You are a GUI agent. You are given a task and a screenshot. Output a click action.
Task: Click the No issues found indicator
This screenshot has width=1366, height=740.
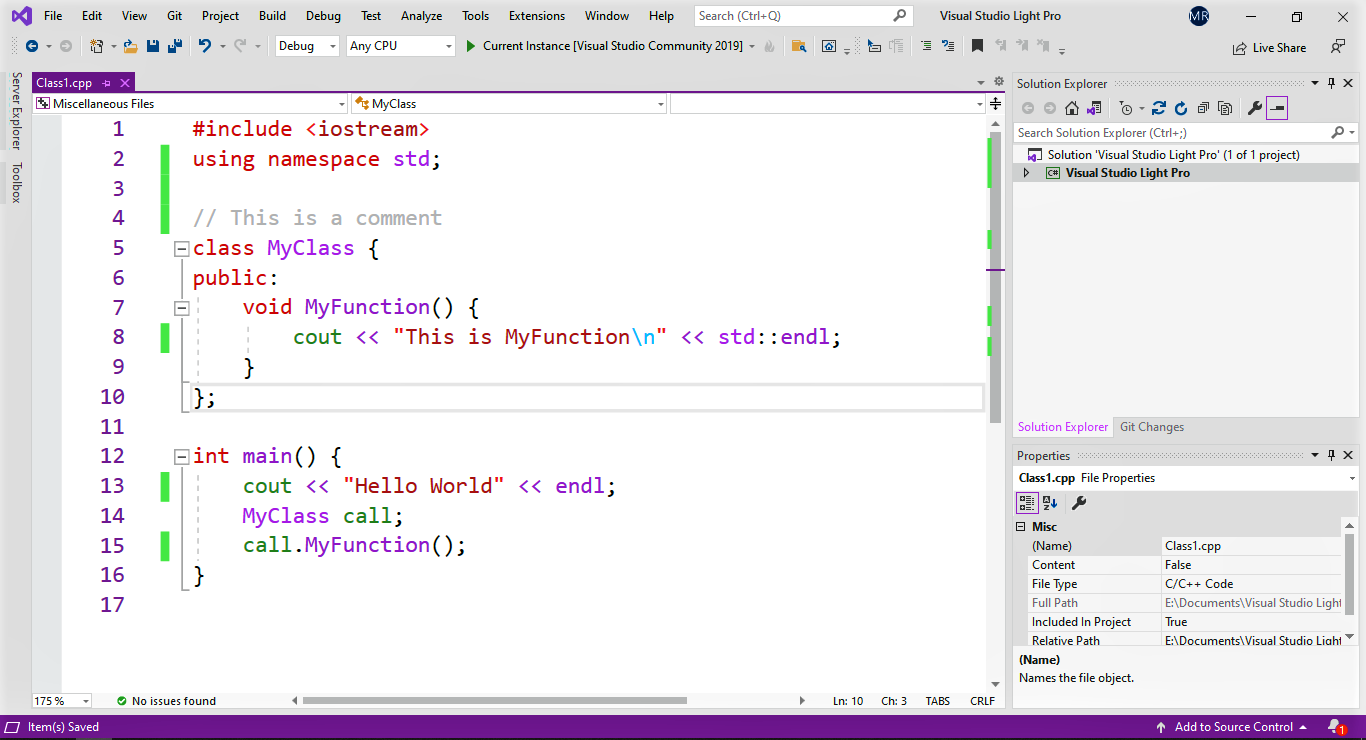pos(166,701)
